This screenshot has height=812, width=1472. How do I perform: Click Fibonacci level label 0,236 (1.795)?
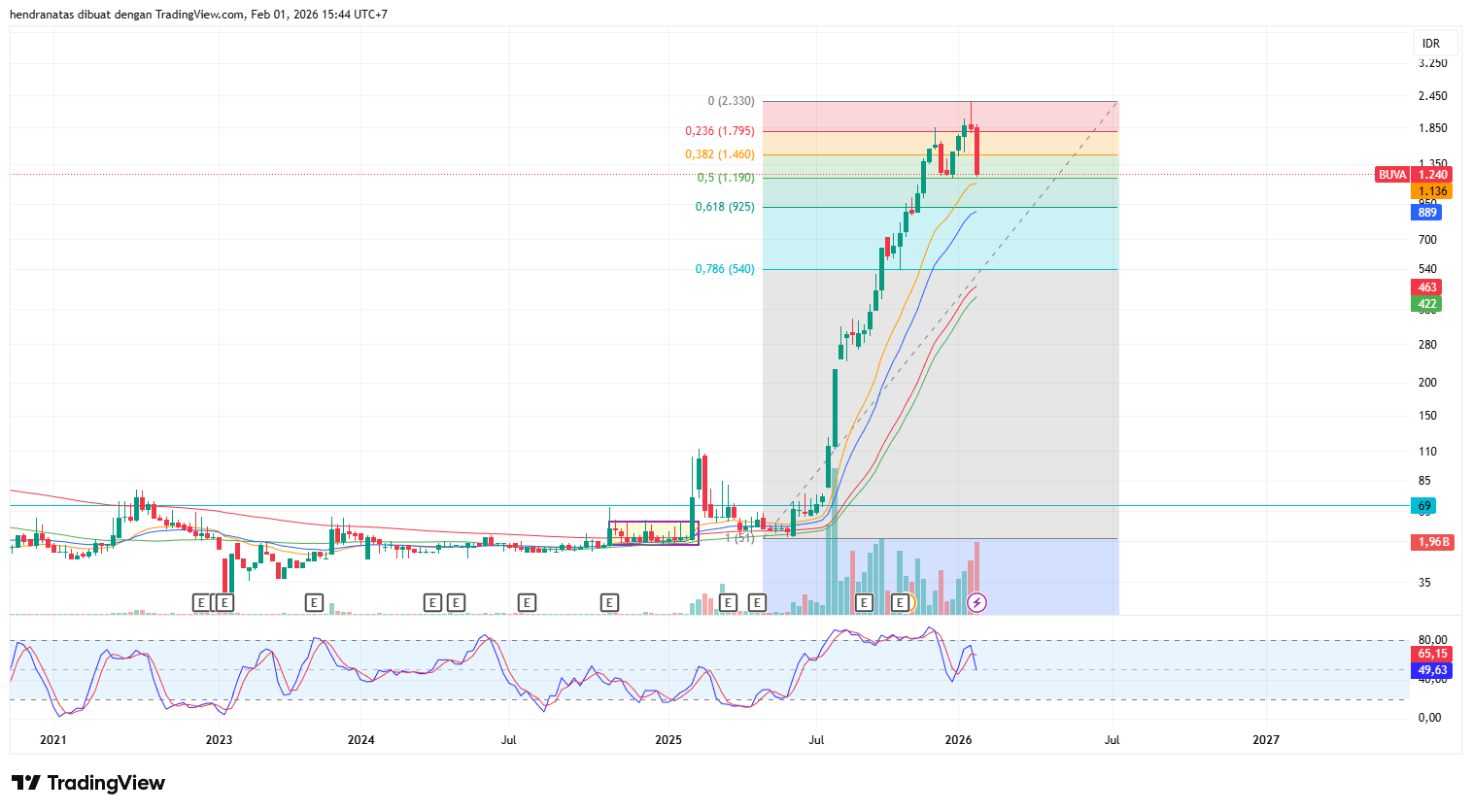(x=719, y=131)
